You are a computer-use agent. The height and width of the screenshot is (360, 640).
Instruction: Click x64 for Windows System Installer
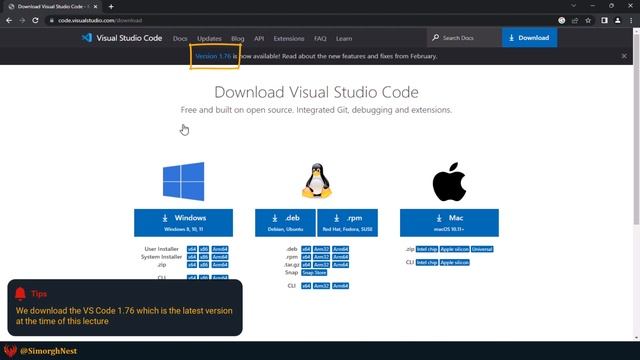191,257
